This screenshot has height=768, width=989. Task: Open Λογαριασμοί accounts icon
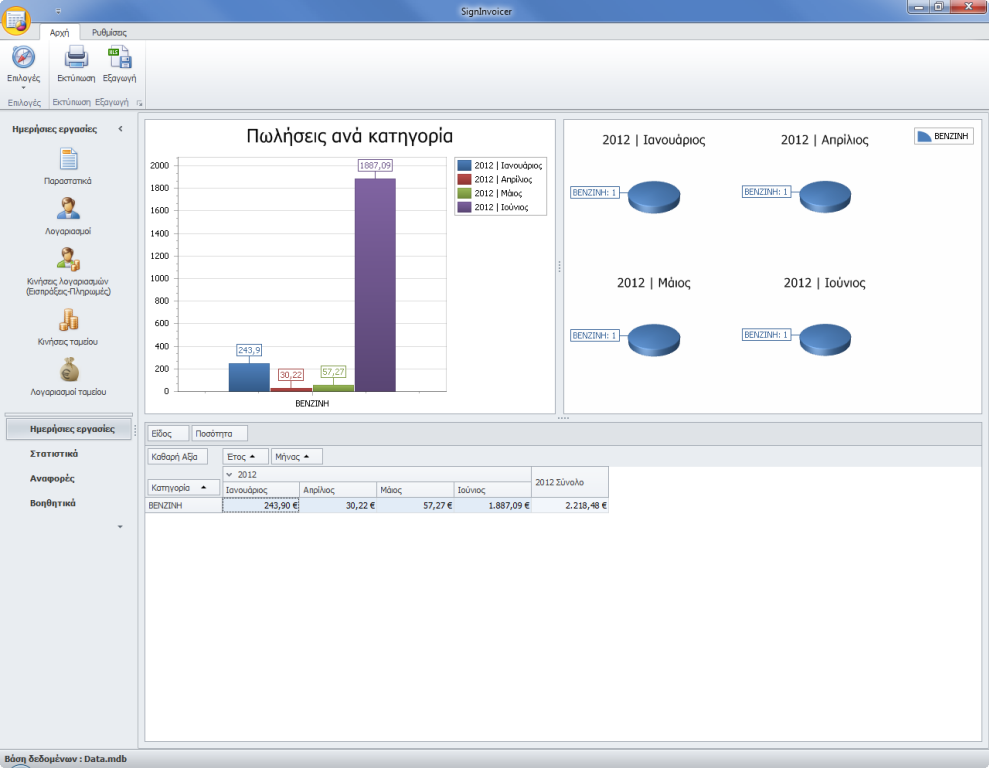point(68,209)
